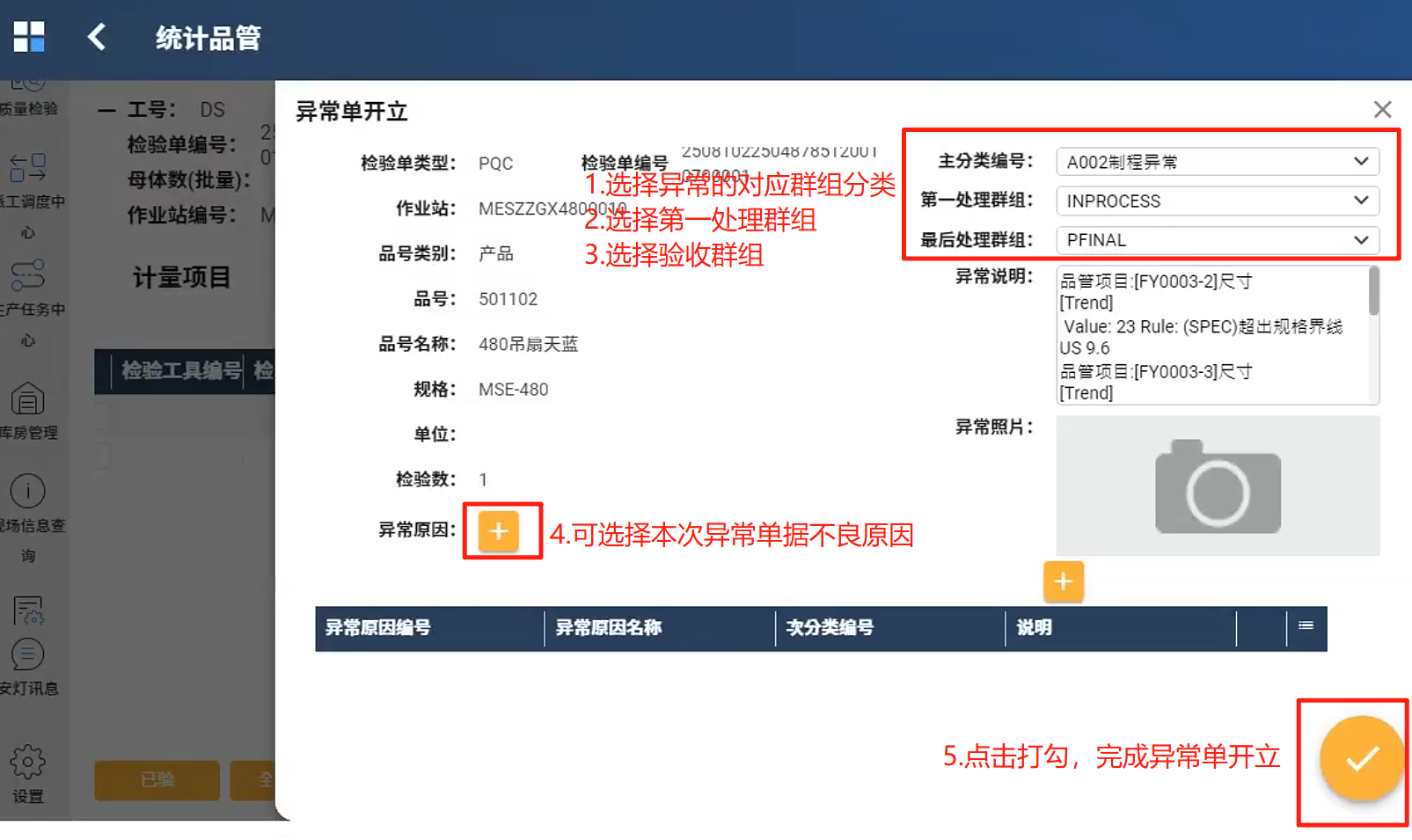Go back using the header arrow
This screenshot has width=1412, height=840.
point(97,37)
